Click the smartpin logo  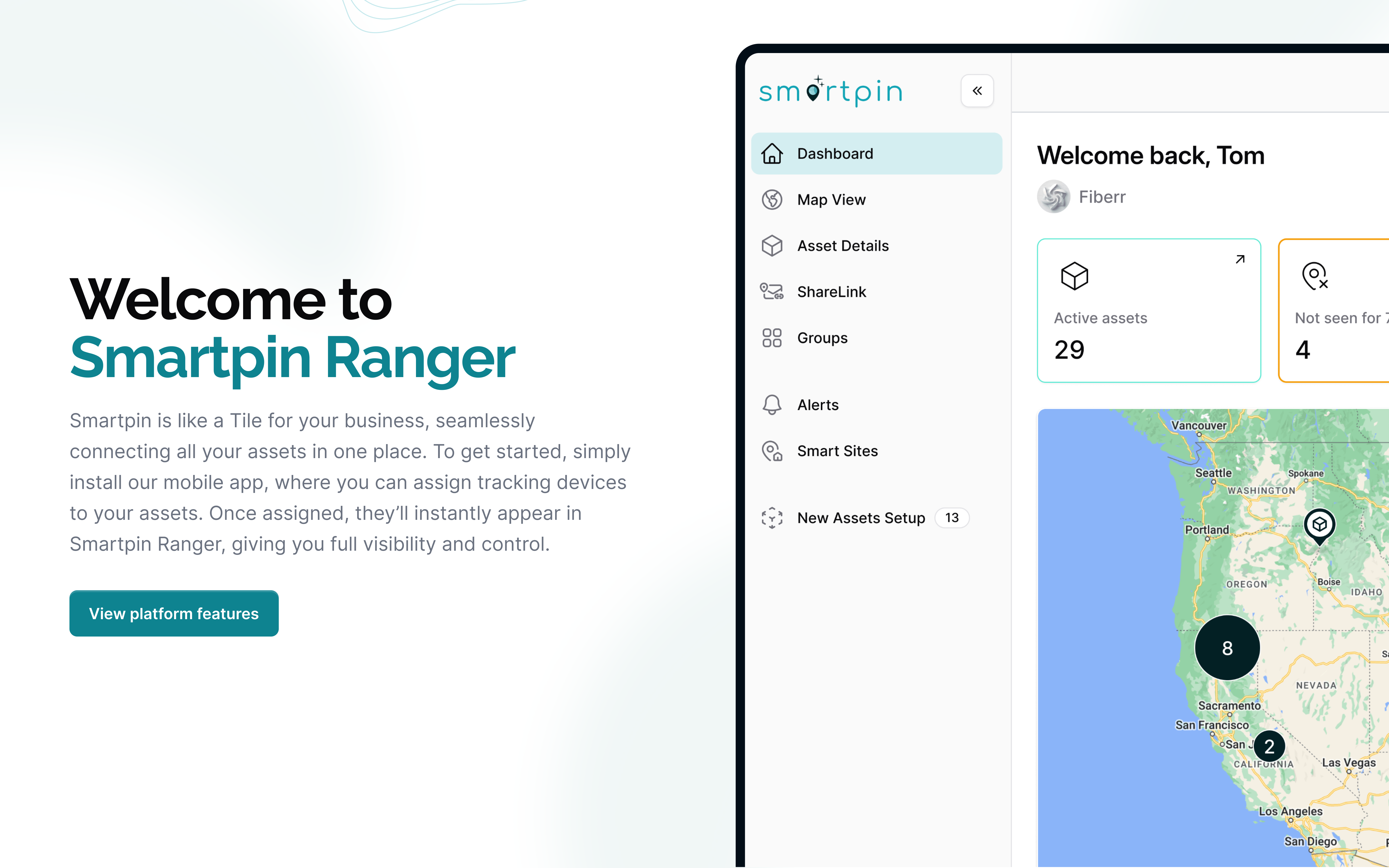[x=831, y=92]
